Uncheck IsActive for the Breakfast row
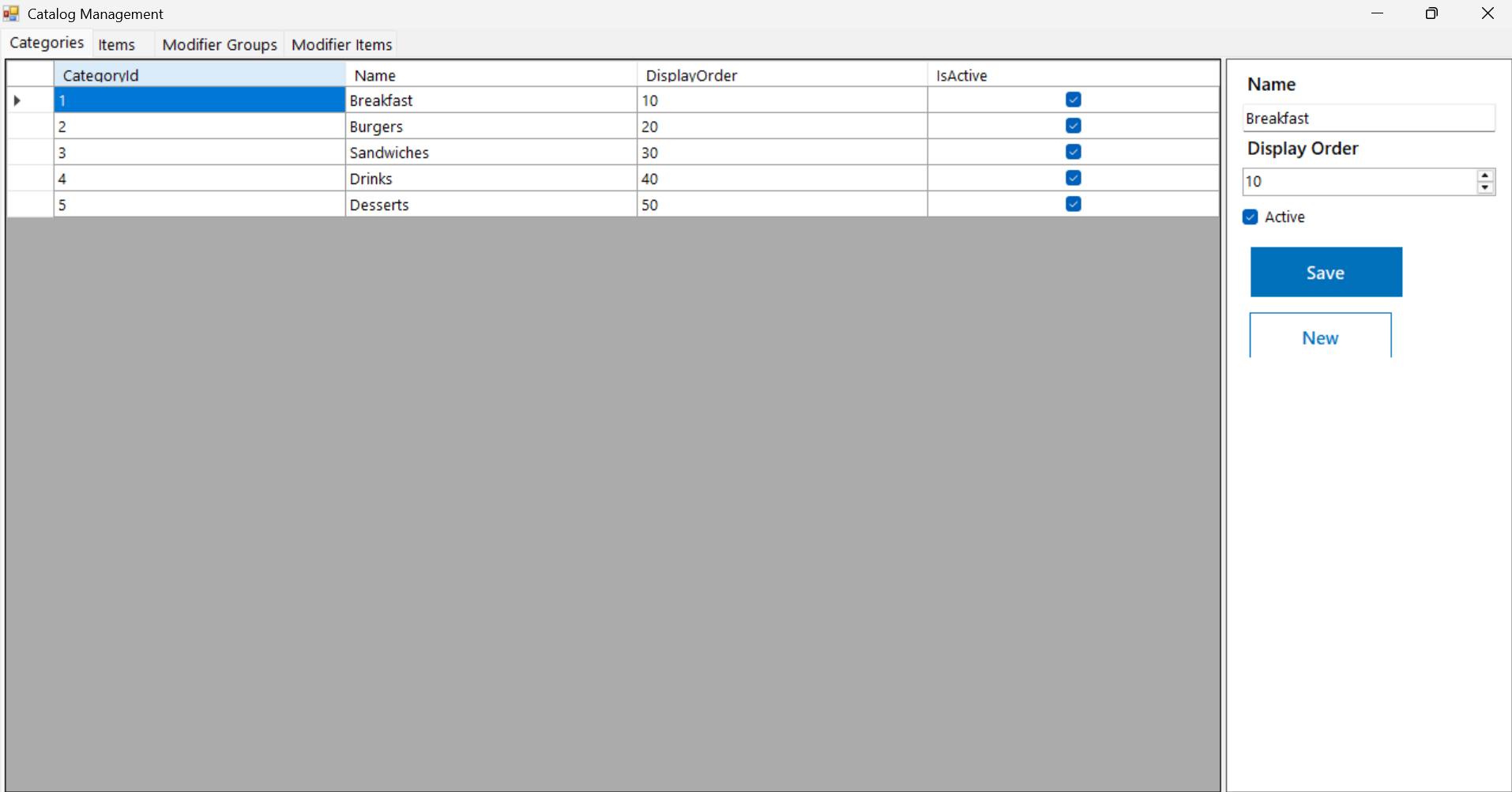Viewport: 1512px width, 792px height. click(x=1072, y=100)
